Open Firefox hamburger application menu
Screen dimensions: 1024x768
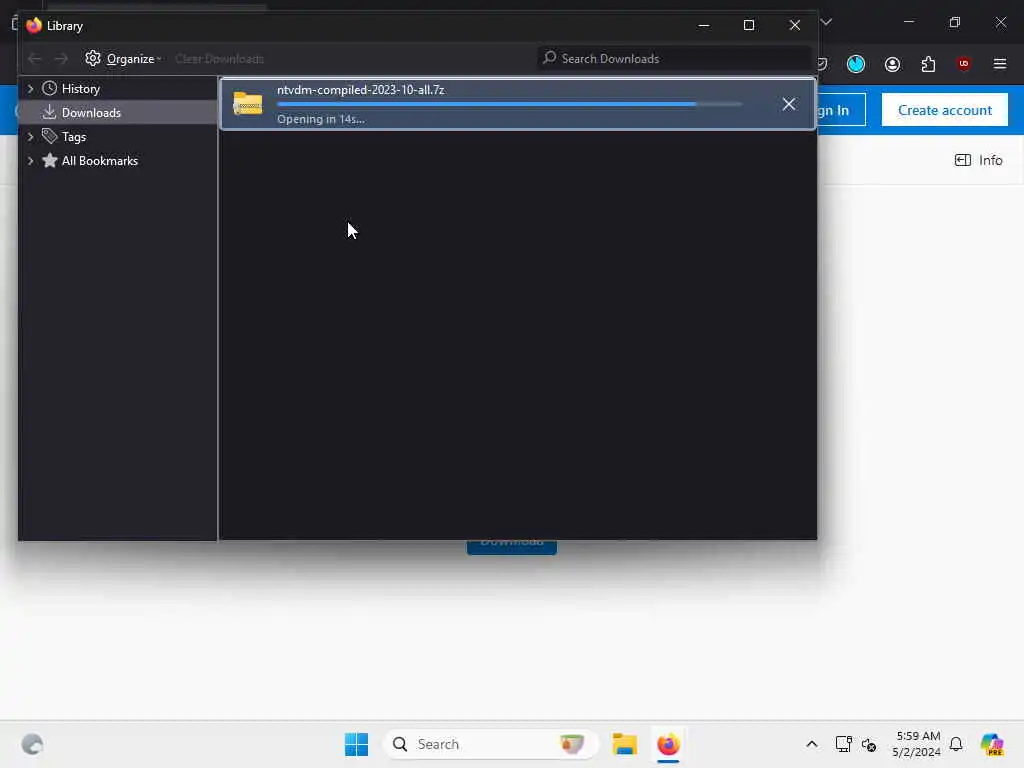999,64
